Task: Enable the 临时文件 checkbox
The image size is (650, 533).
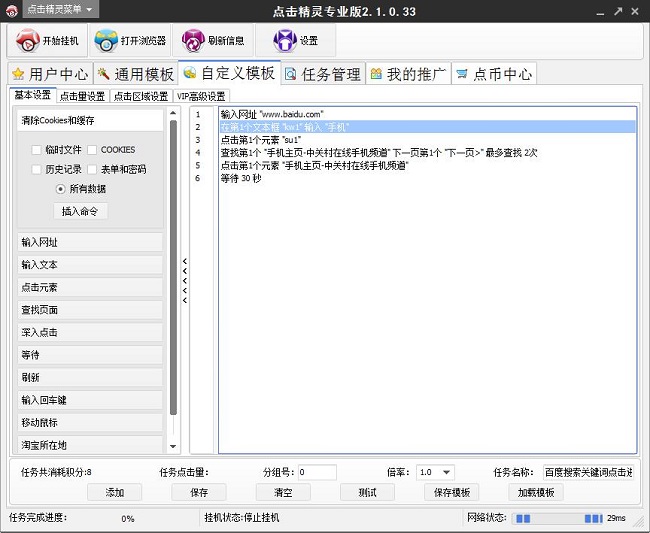Action: coord(37,150)
